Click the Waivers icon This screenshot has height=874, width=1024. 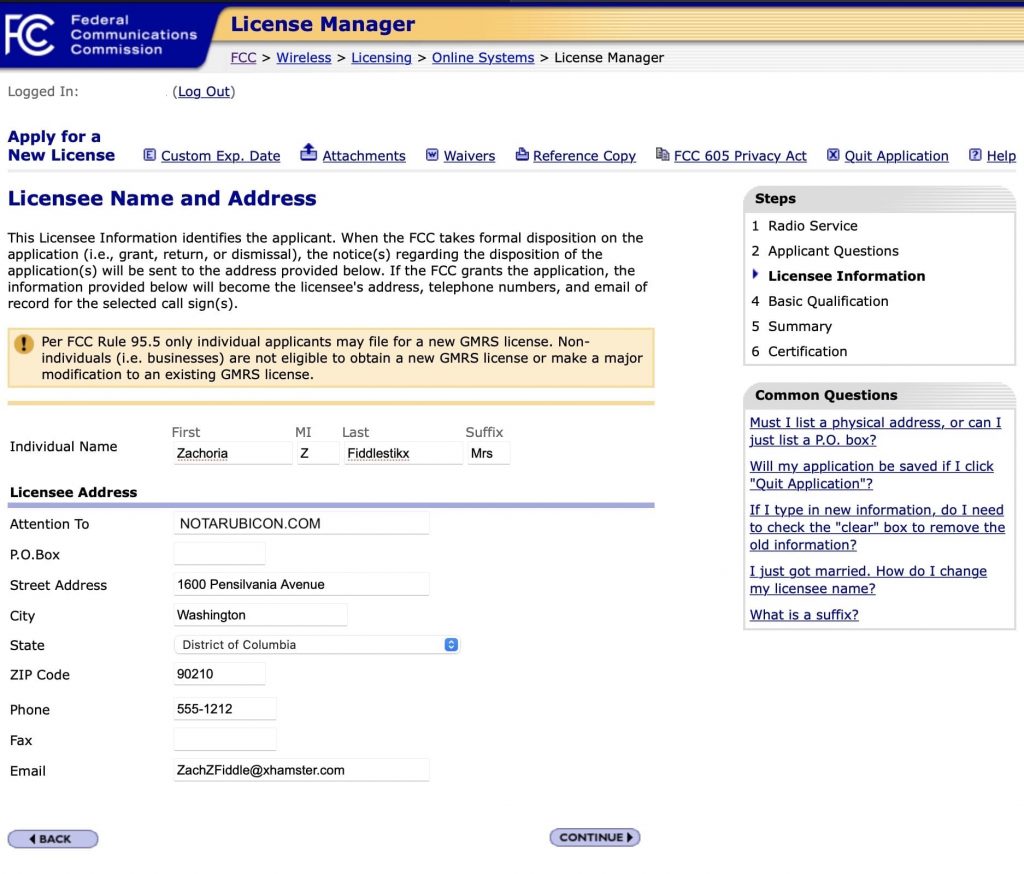432,155
